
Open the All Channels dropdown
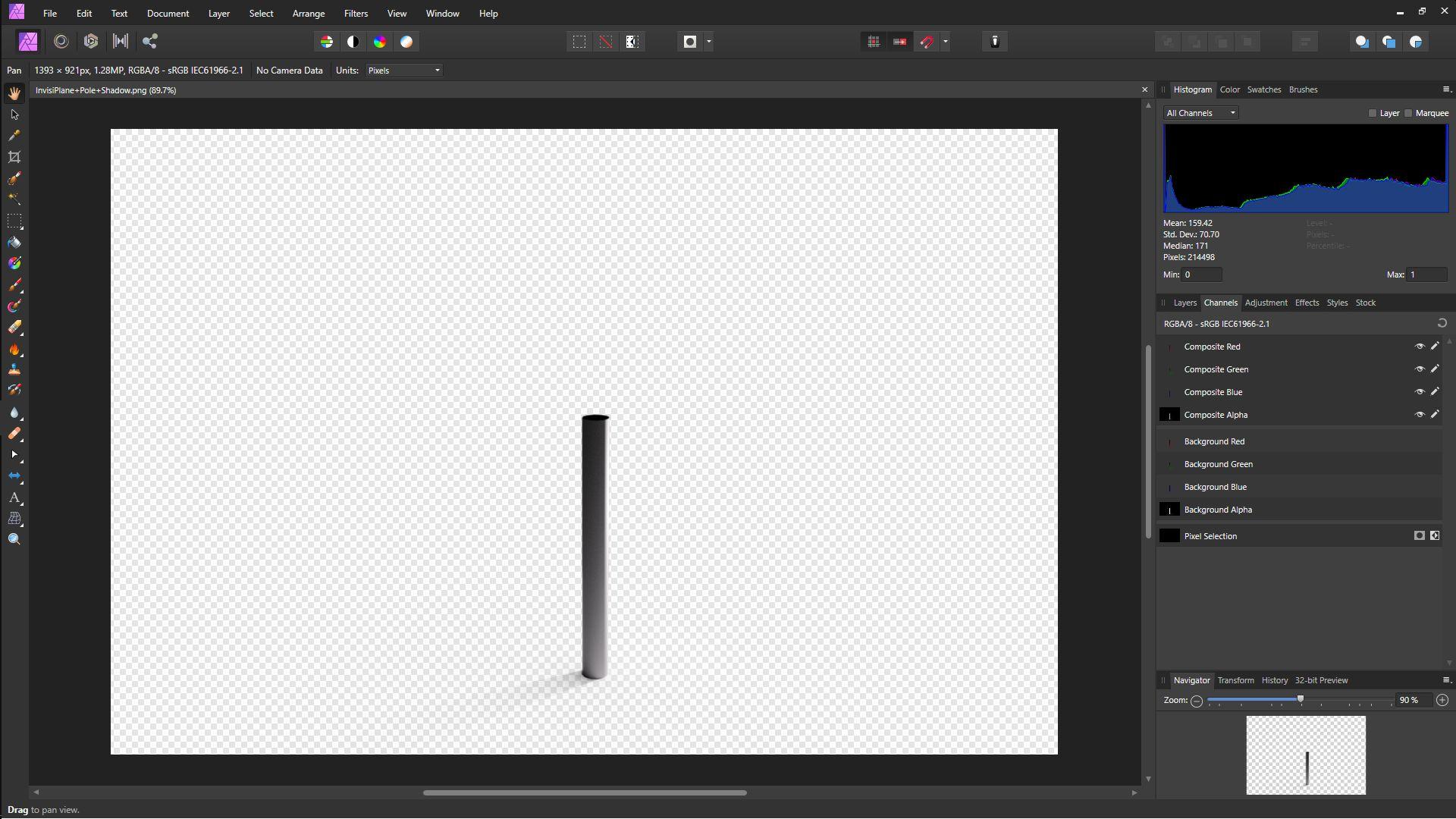click(1201, 113)
